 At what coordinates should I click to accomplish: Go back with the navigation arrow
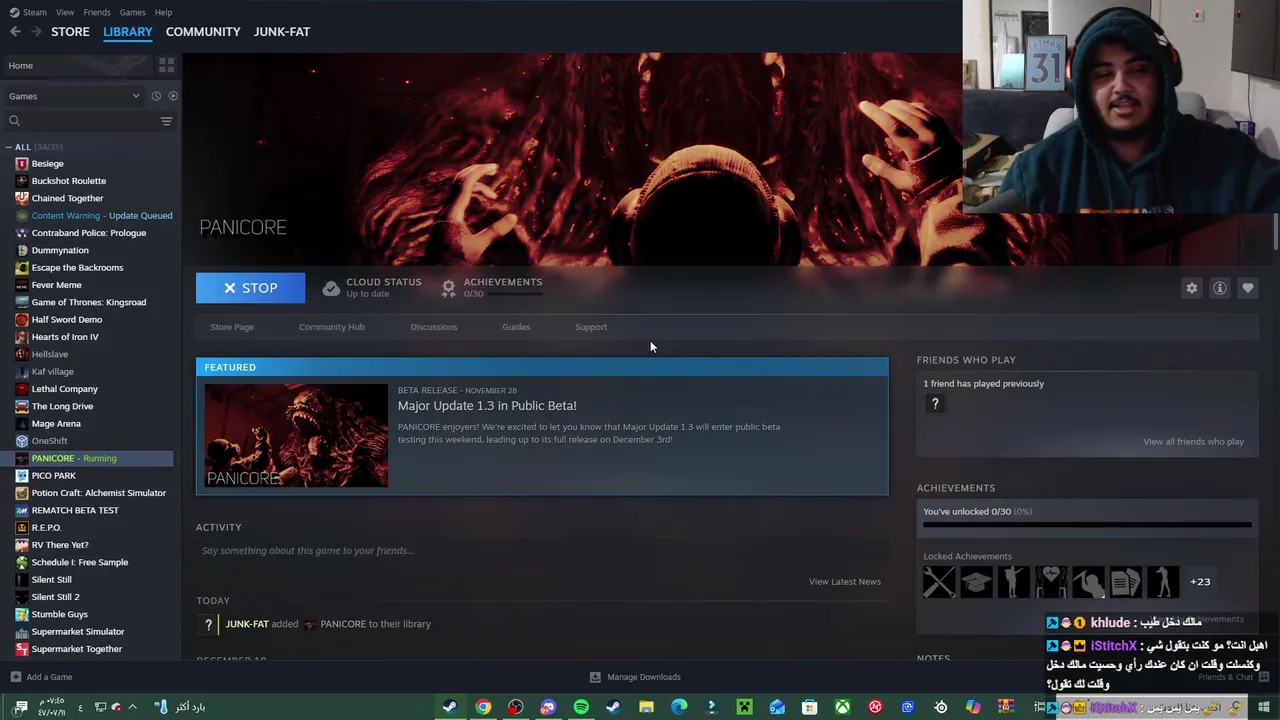[15, 32]
